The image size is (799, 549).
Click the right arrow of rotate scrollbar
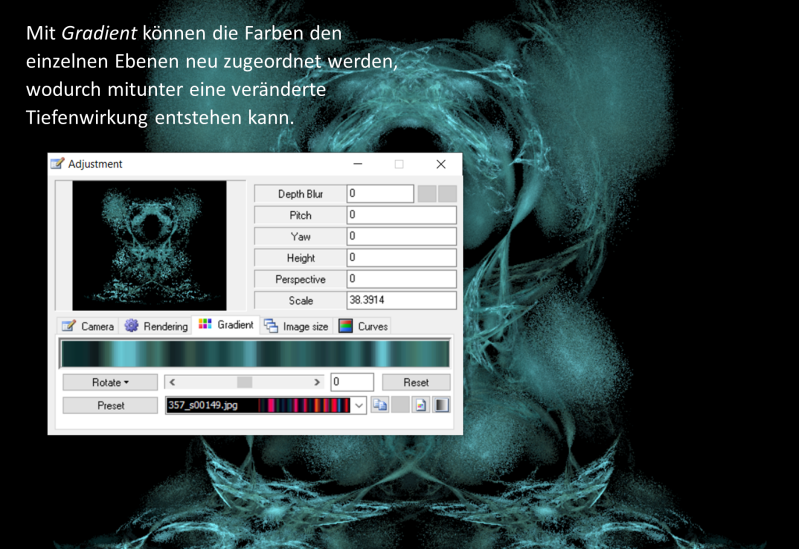tap(316, 382)
